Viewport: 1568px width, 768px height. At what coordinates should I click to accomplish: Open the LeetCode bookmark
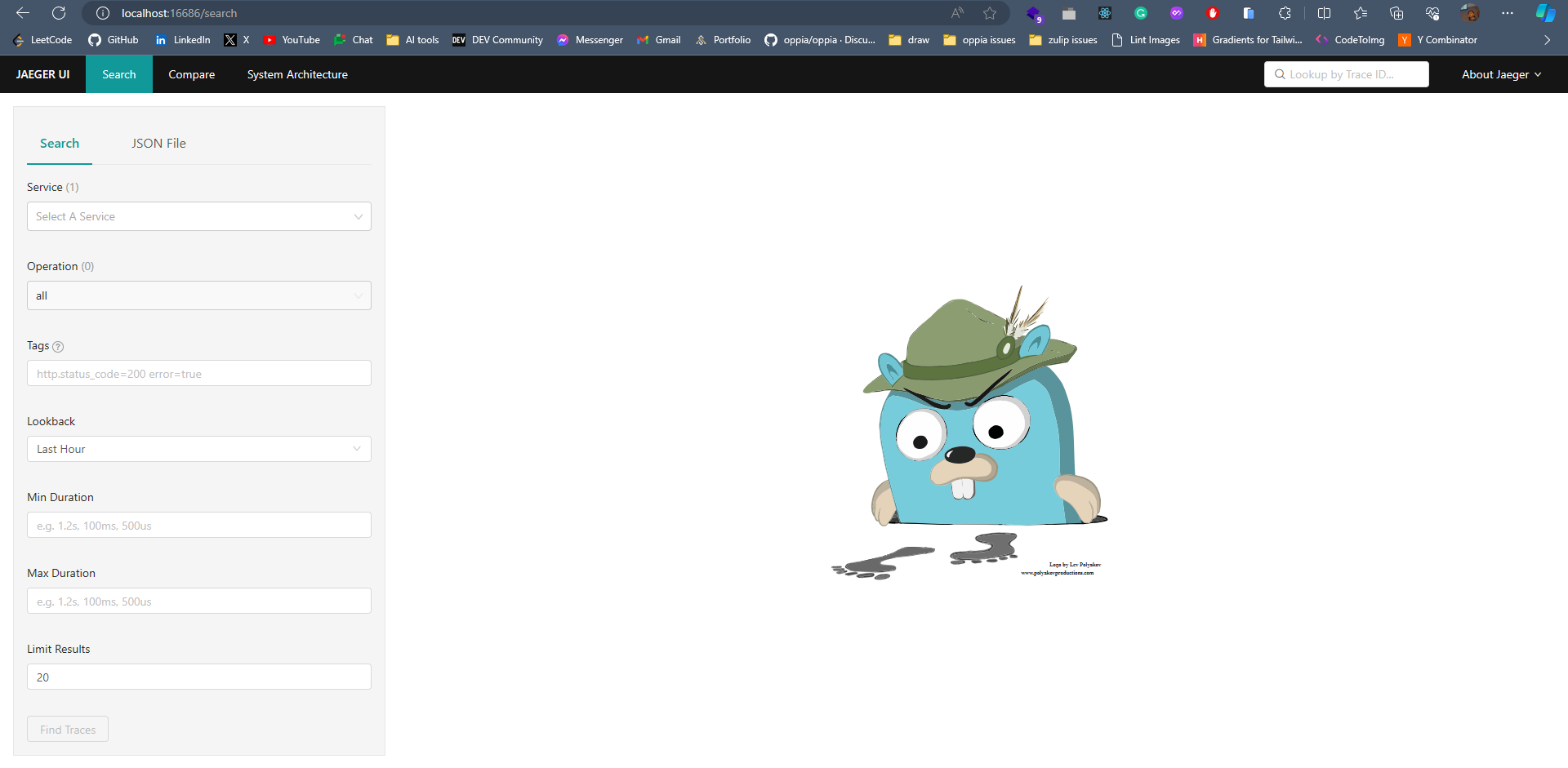click(x=42, y=40)
